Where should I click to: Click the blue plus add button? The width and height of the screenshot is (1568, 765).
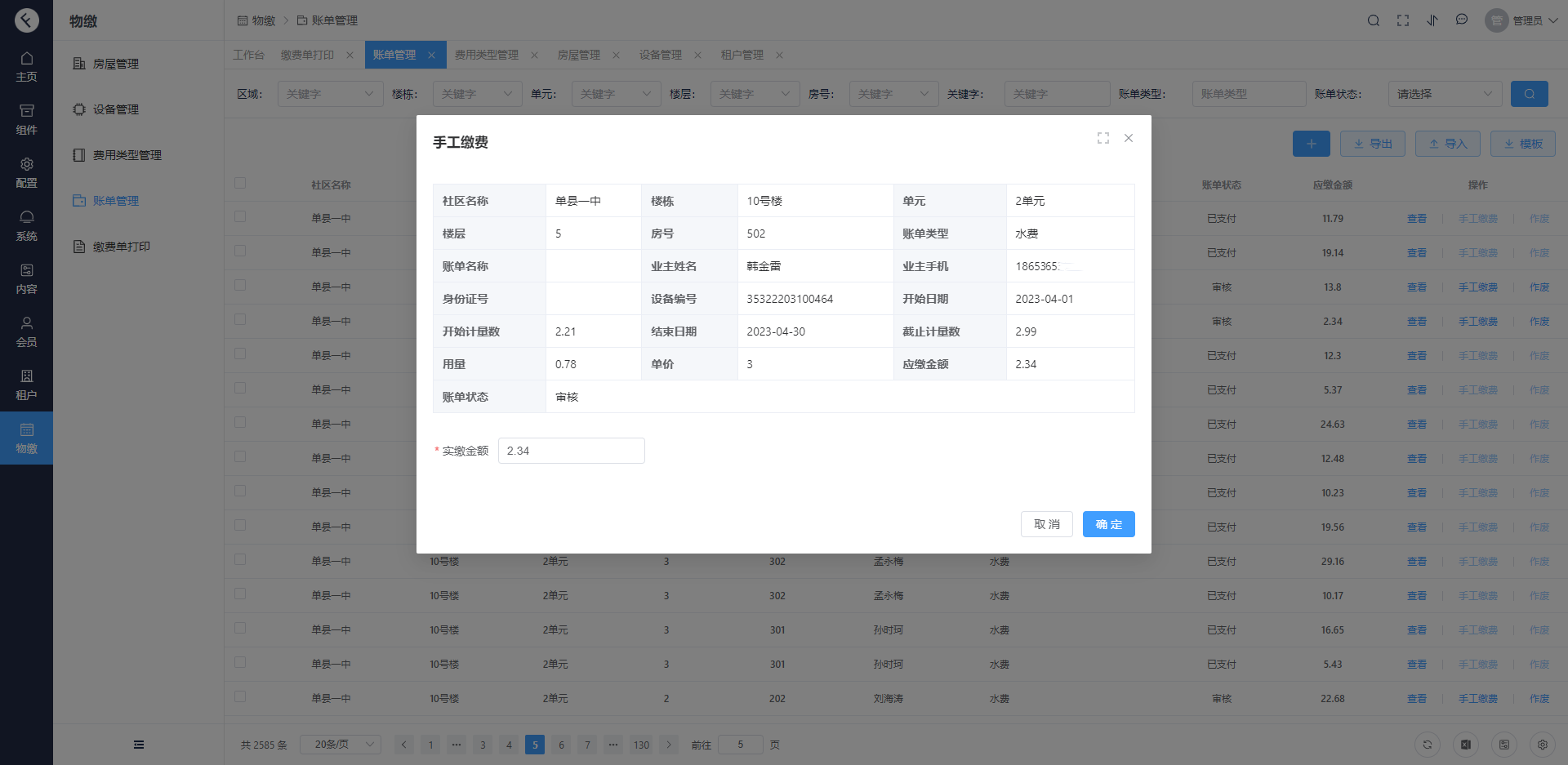coord(1312,144)
